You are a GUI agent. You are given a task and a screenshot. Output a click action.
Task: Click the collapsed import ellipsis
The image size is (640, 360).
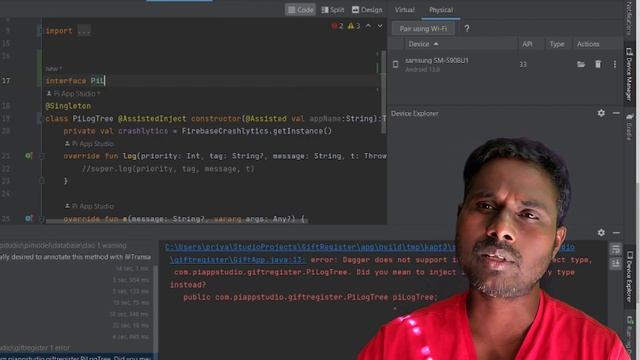tap(84, 31)
